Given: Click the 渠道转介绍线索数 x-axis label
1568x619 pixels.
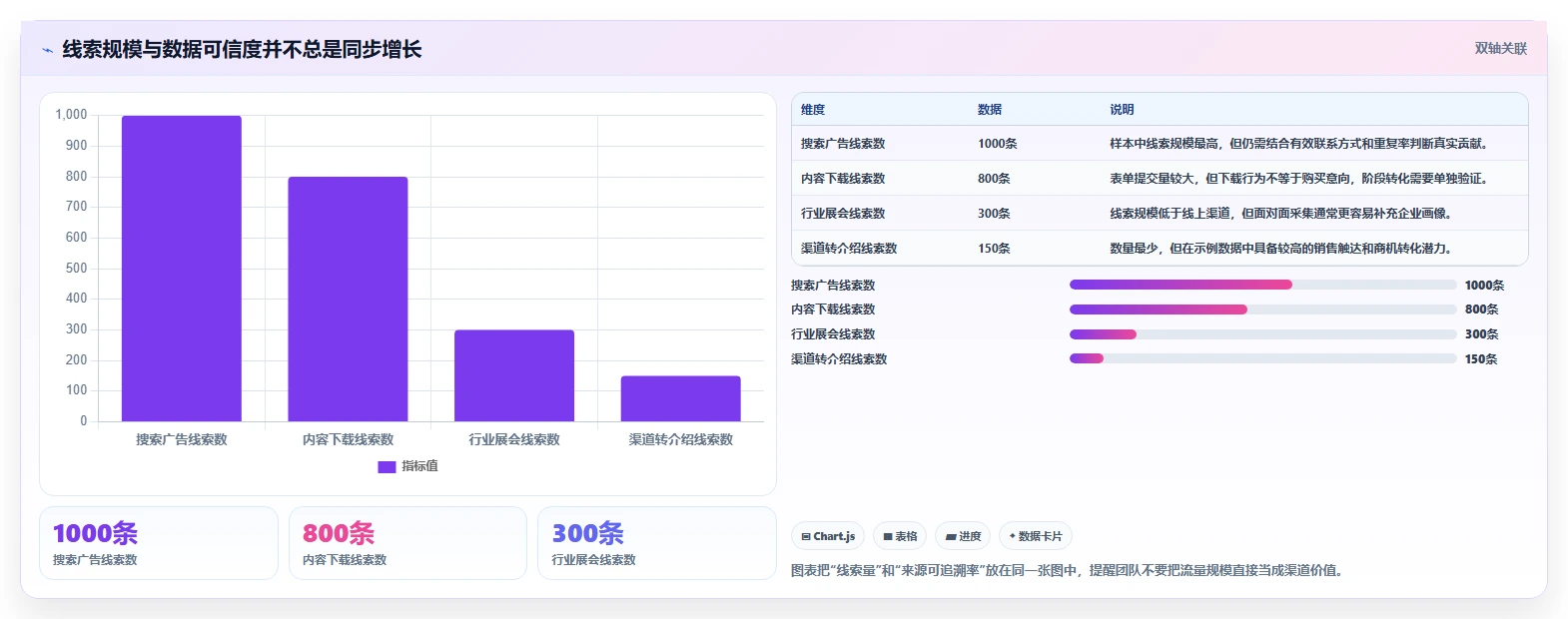Looking at the screenshot, I should tap(681, 439).
